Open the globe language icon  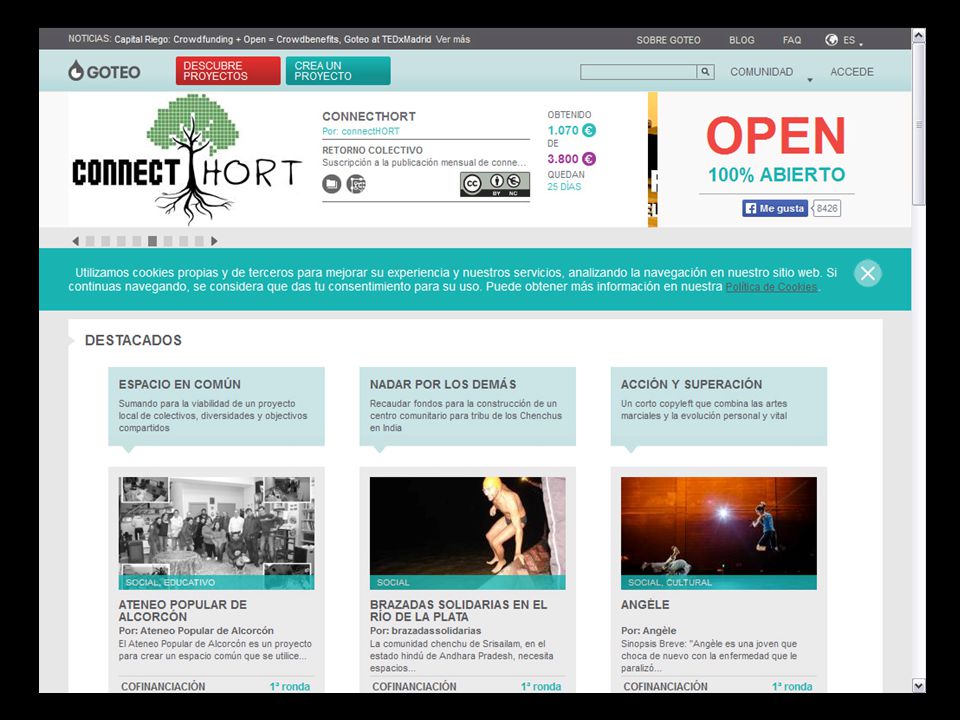coord(831,40)
